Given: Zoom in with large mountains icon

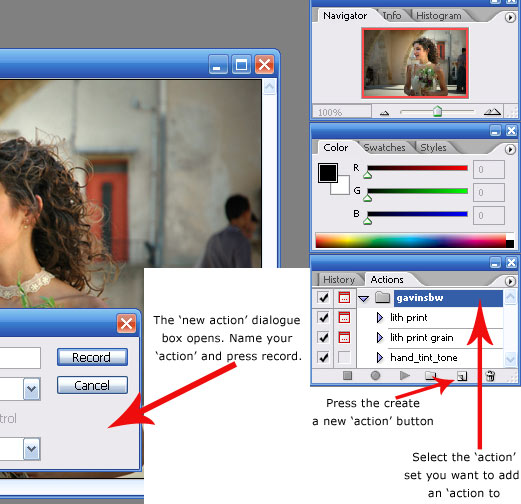Looking at the screenshot, I should (x=492, y=112).
